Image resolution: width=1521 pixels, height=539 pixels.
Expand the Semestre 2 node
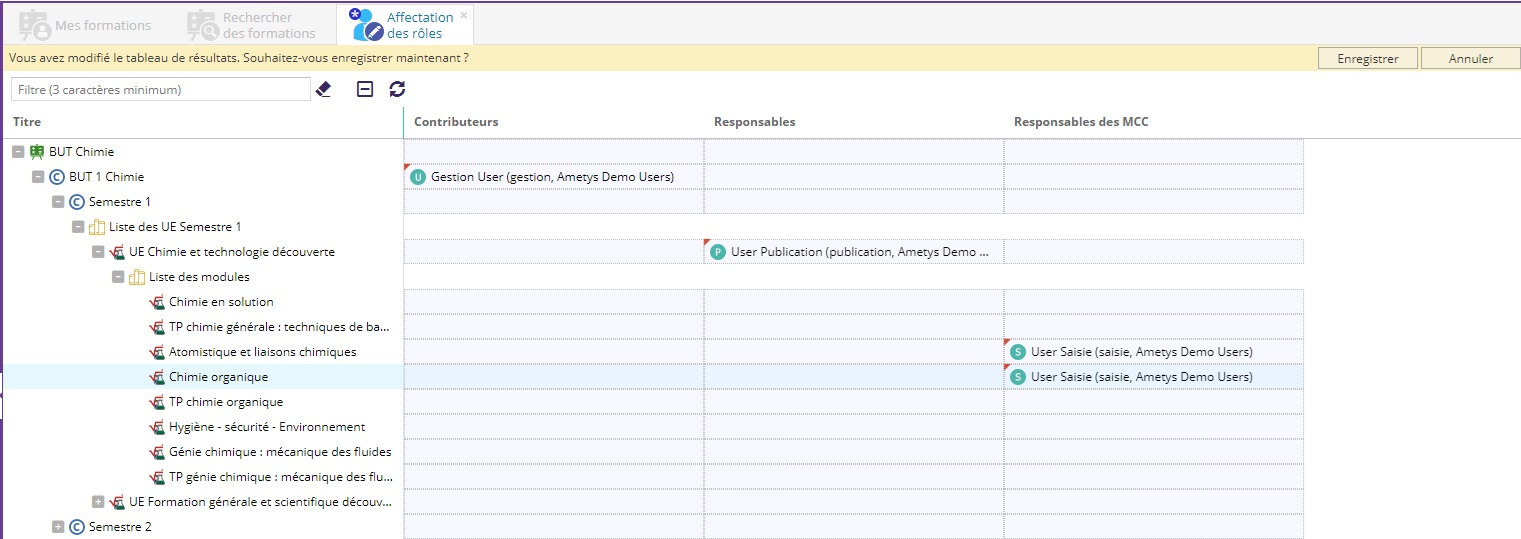click(x=58, y=527)
